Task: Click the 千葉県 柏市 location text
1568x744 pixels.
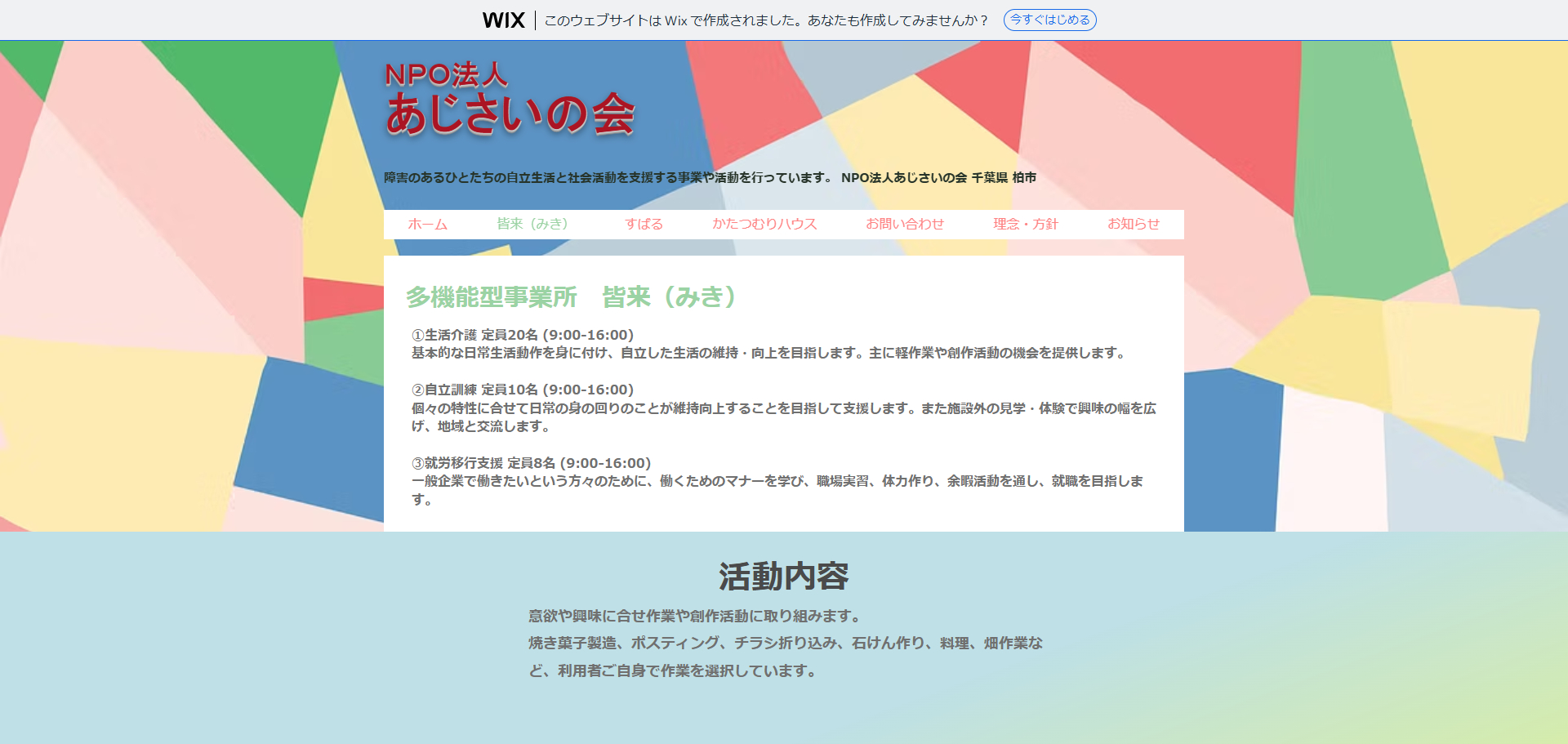Action: point(1001,176)
